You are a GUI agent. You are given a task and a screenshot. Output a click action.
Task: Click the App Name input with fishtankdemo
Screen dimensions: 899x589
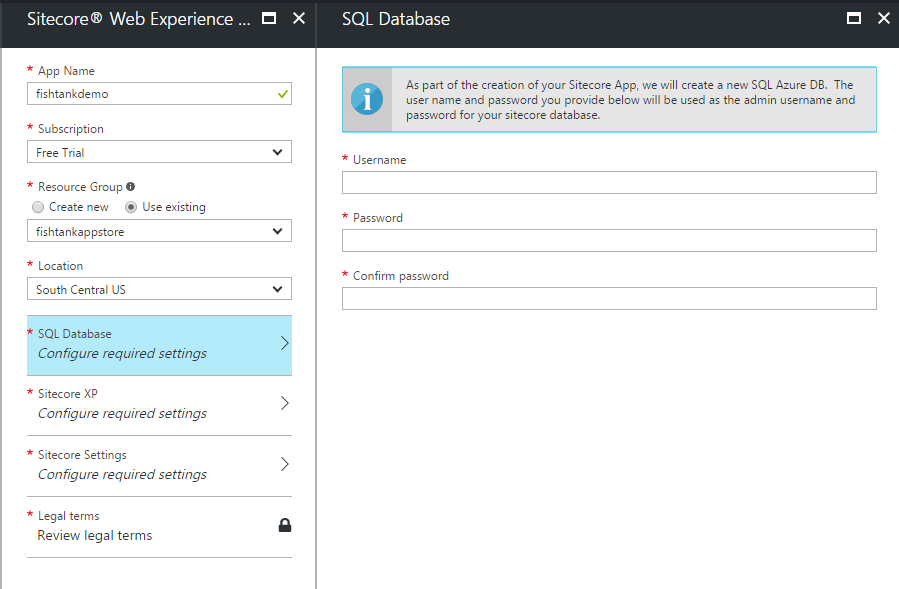point(159,93)
